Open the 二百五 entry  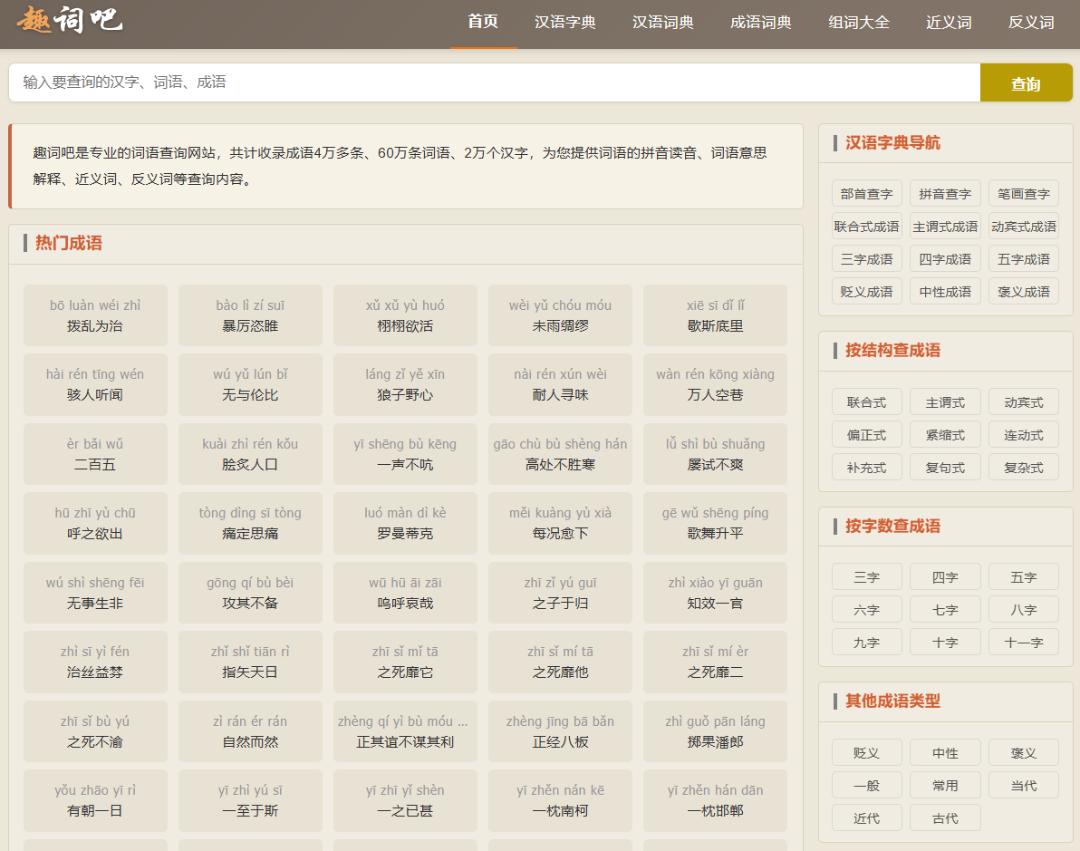point(95,454)
